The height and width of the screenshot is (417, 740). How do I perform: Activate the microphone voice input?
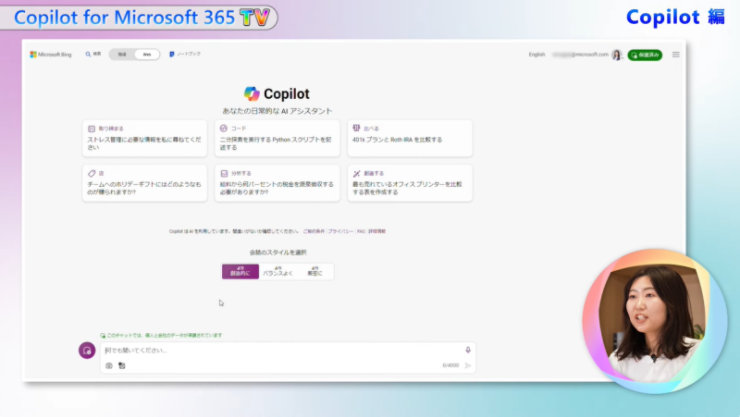468,350
